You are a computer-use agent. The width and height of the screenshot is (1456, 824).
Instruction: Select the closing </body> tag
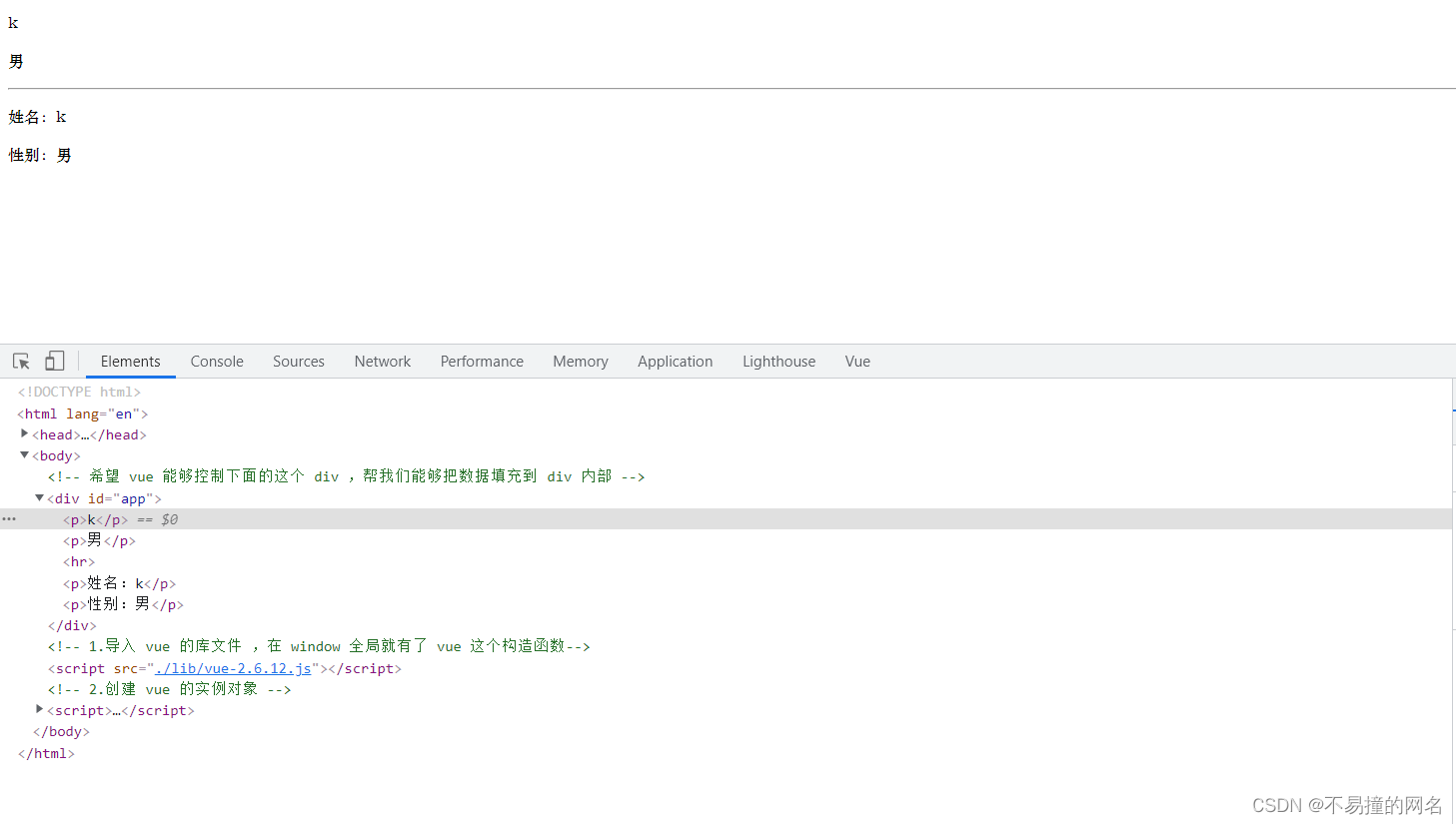[x=61, y=732]
